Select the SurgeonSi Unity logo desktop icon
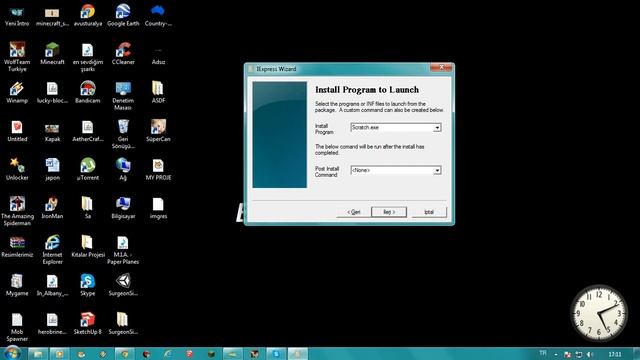The width and height of the screenshot is (640, 360). tap(123, 285)
